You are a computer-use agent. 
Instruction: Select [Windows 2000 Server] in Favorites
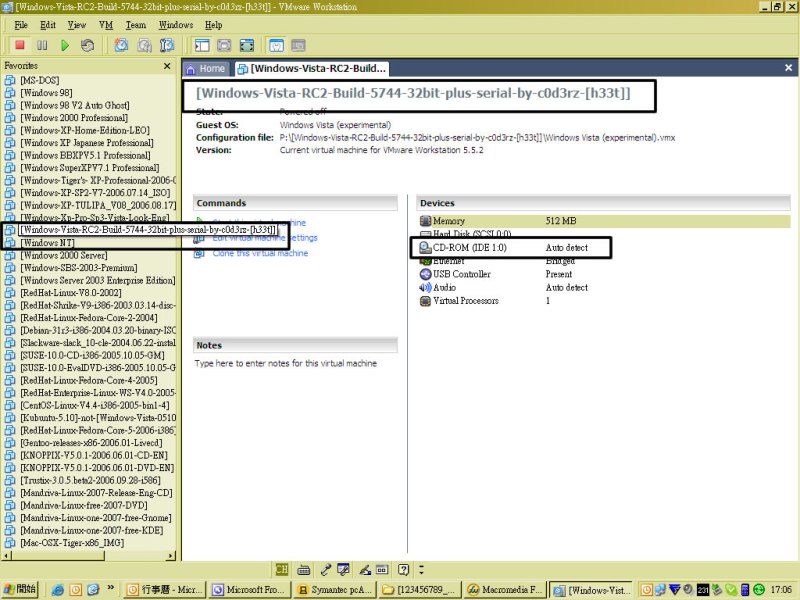pos(64,255)
